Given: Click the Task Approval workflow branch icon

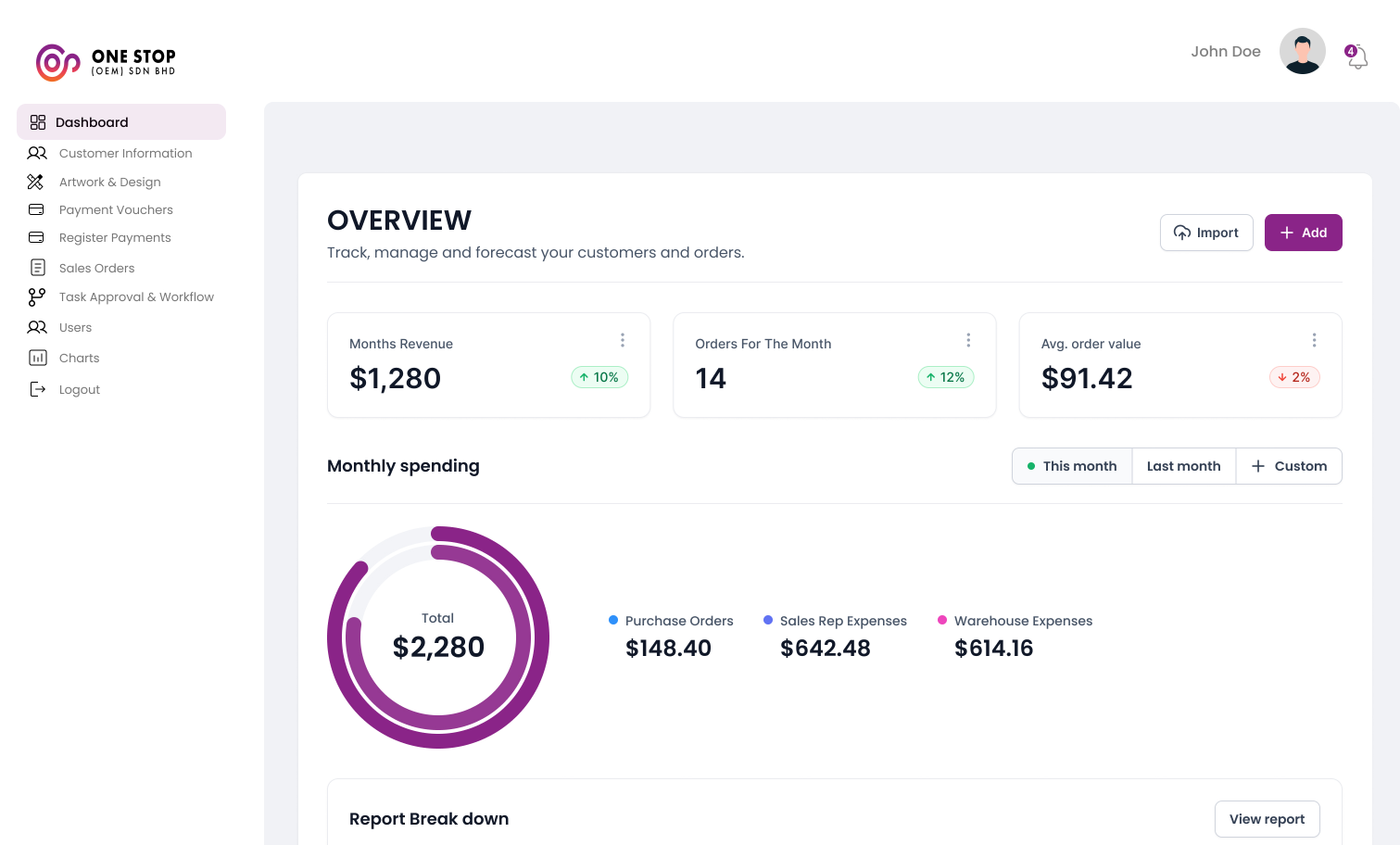Looking at the screenshot, I should point(37,296).
